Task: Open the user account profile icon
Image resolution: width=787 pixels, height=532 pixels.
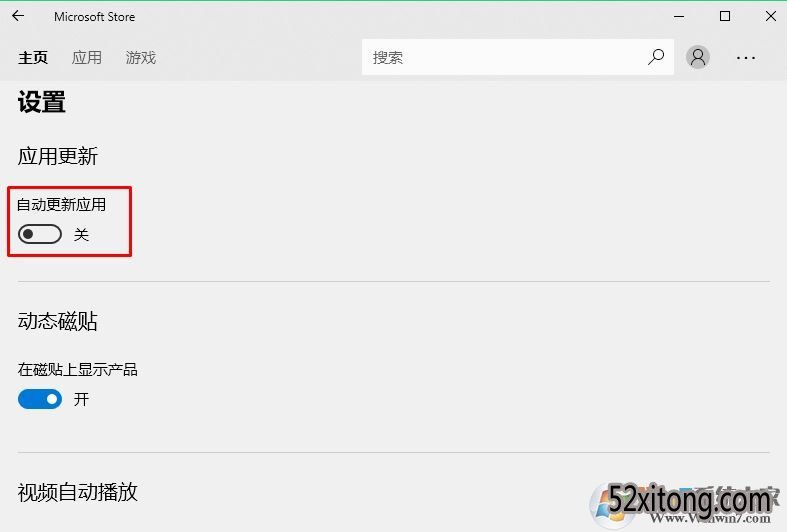Action: (698, 57)
